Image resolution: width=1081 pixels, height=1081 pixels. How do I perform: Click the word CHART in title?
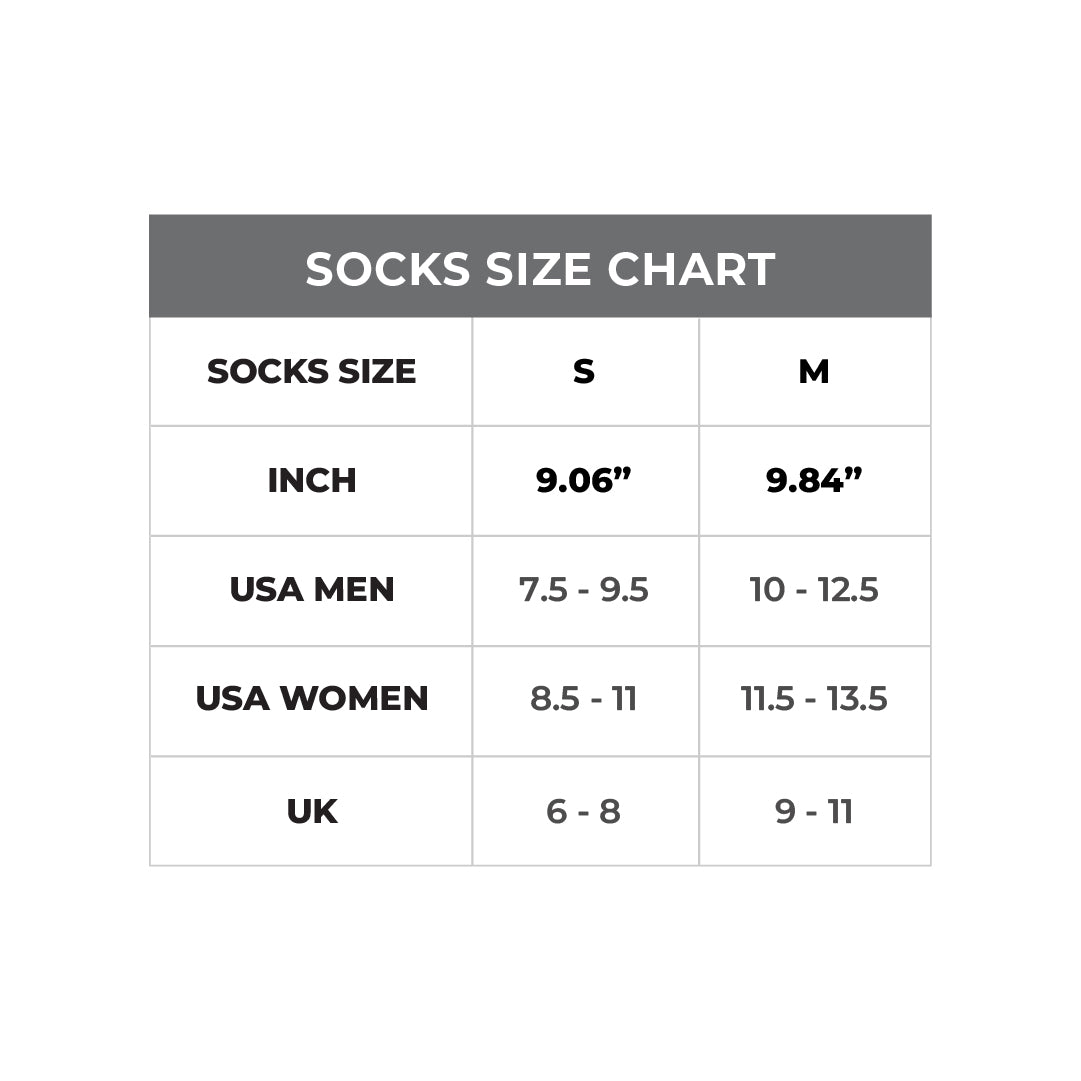click(691, 270)
